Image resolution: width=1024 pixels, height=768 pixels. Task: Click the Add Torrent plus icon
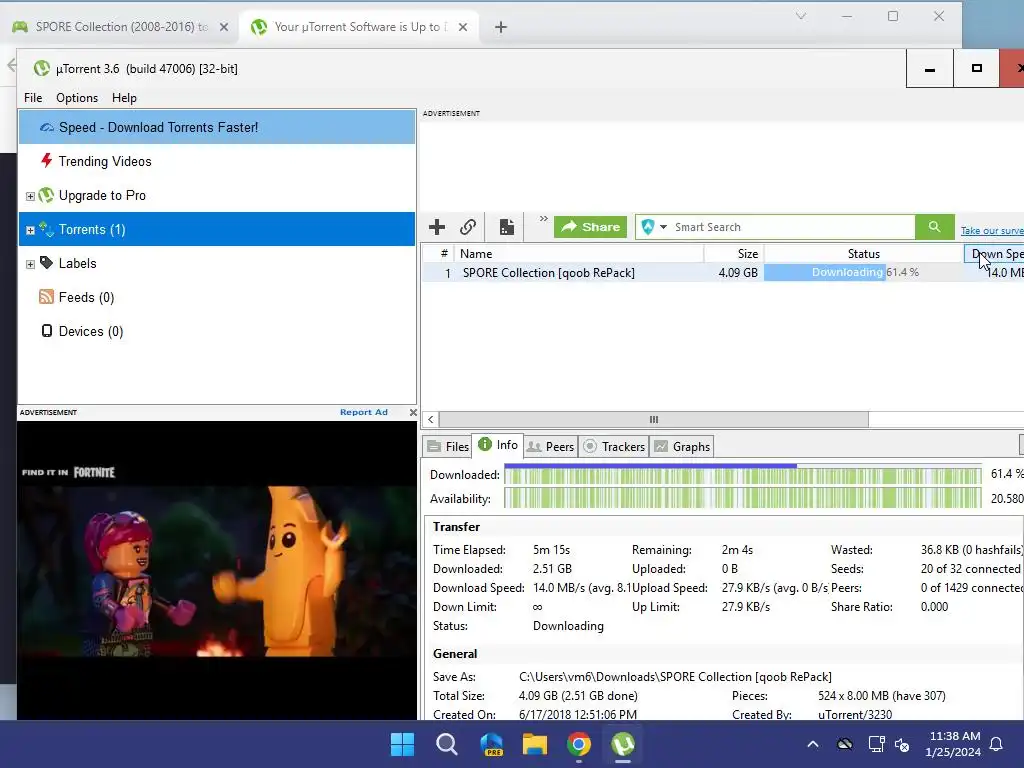437,227
